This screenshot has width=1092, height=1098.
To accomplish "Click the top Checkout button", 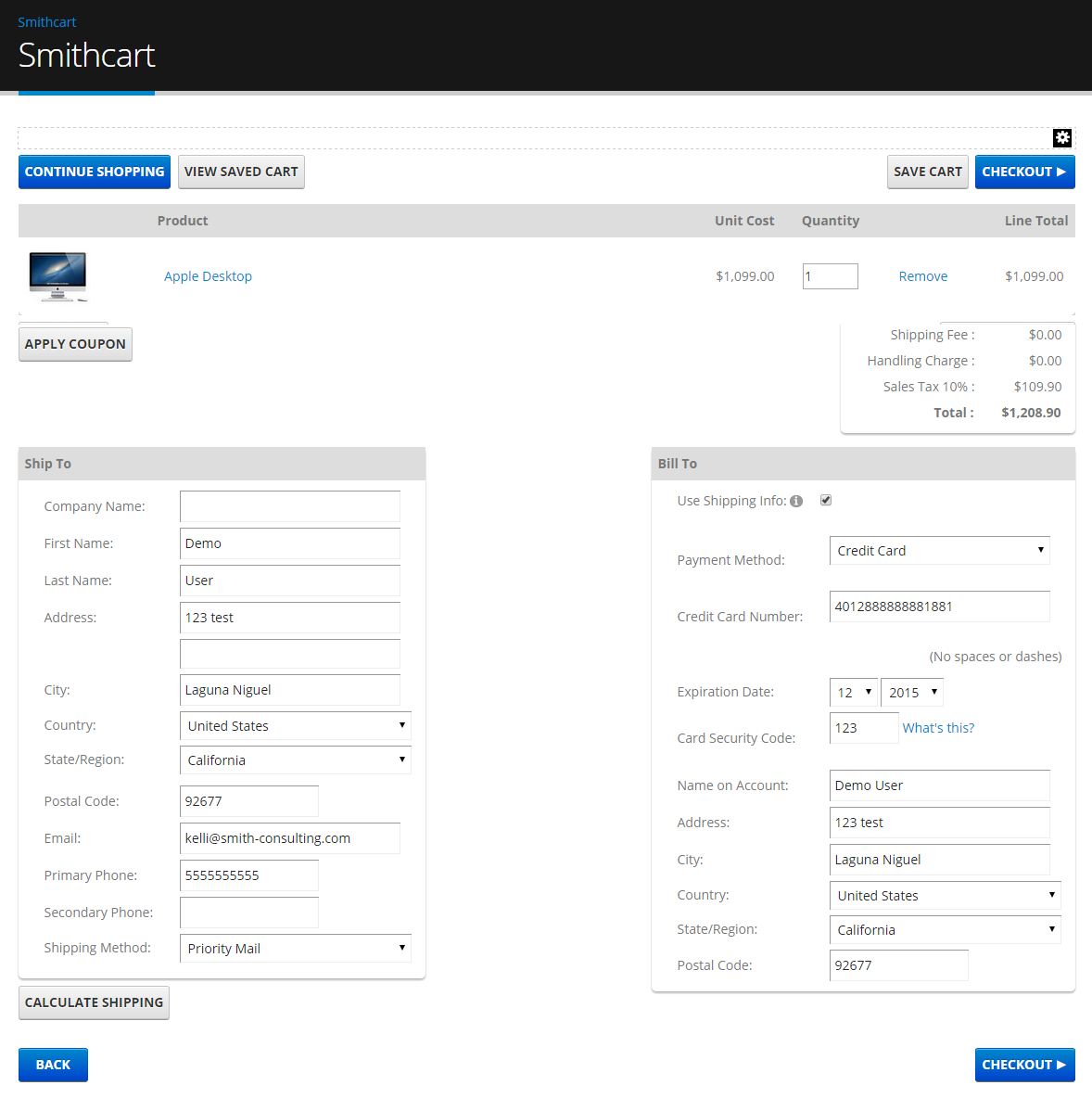I will 1025,172.
